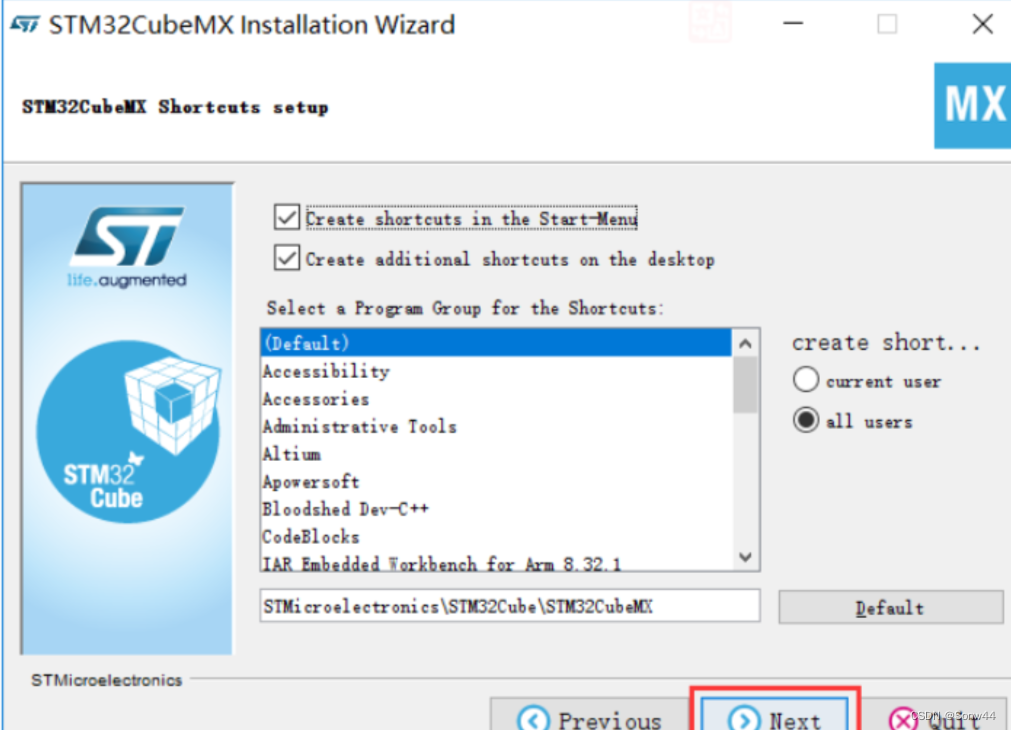
Task: Click the STM32 Cube circular graphic
Action: pyautogui.click(x=128, y=431)
